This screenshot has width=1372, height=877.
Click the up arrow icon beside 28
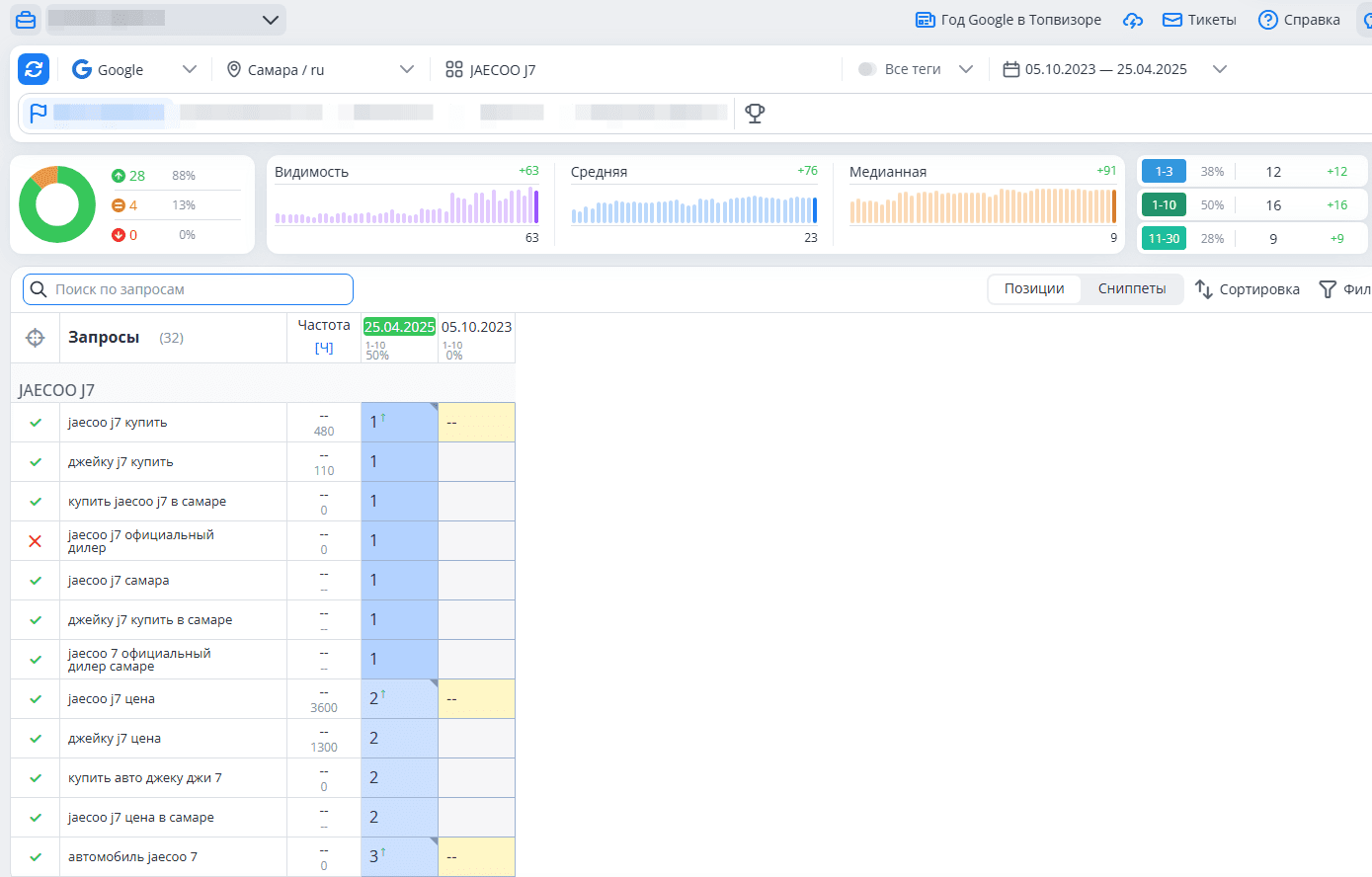[119, 176]
